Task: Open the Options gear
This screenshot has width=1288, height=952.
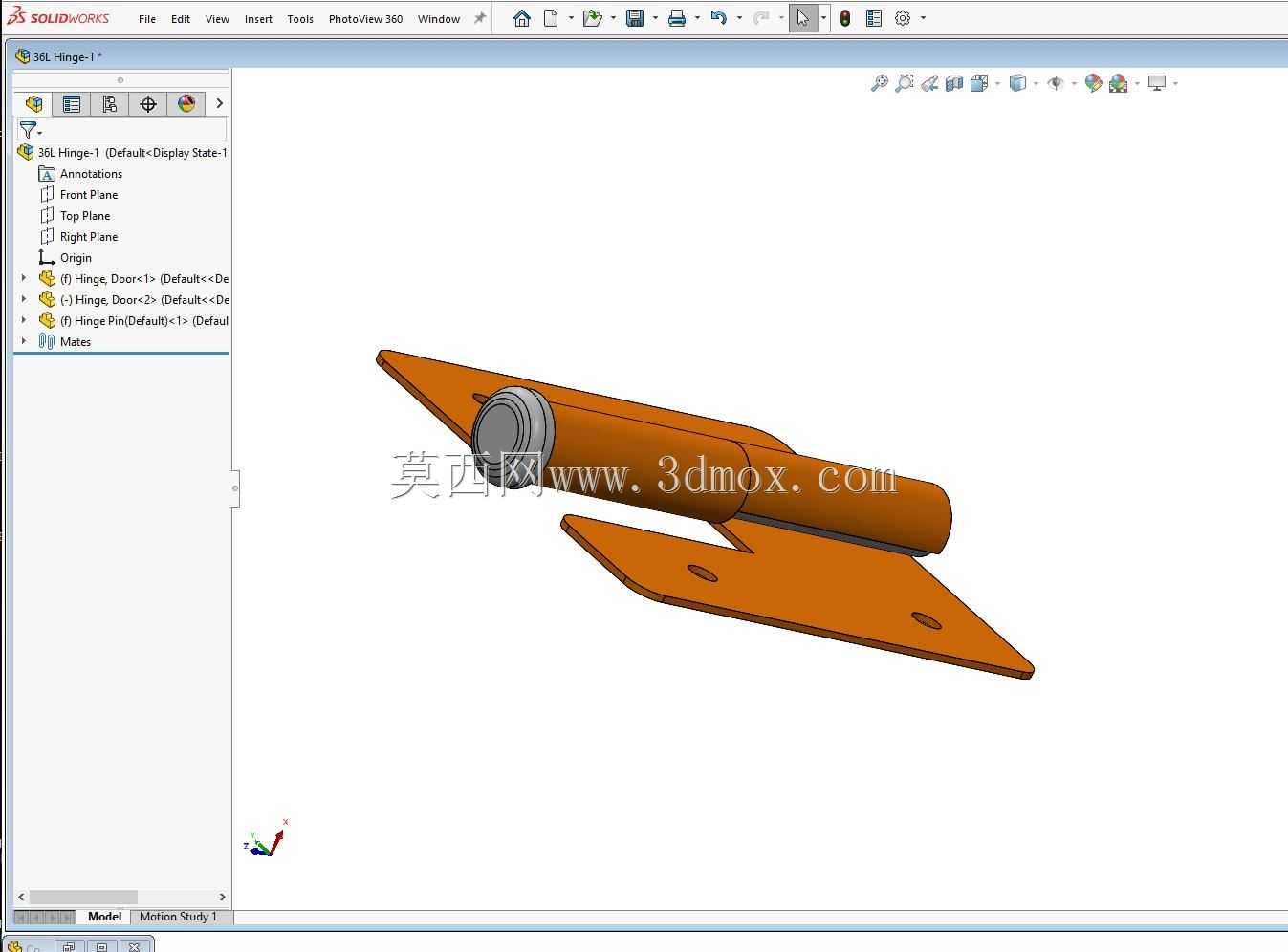Action: tap(903, 18)
